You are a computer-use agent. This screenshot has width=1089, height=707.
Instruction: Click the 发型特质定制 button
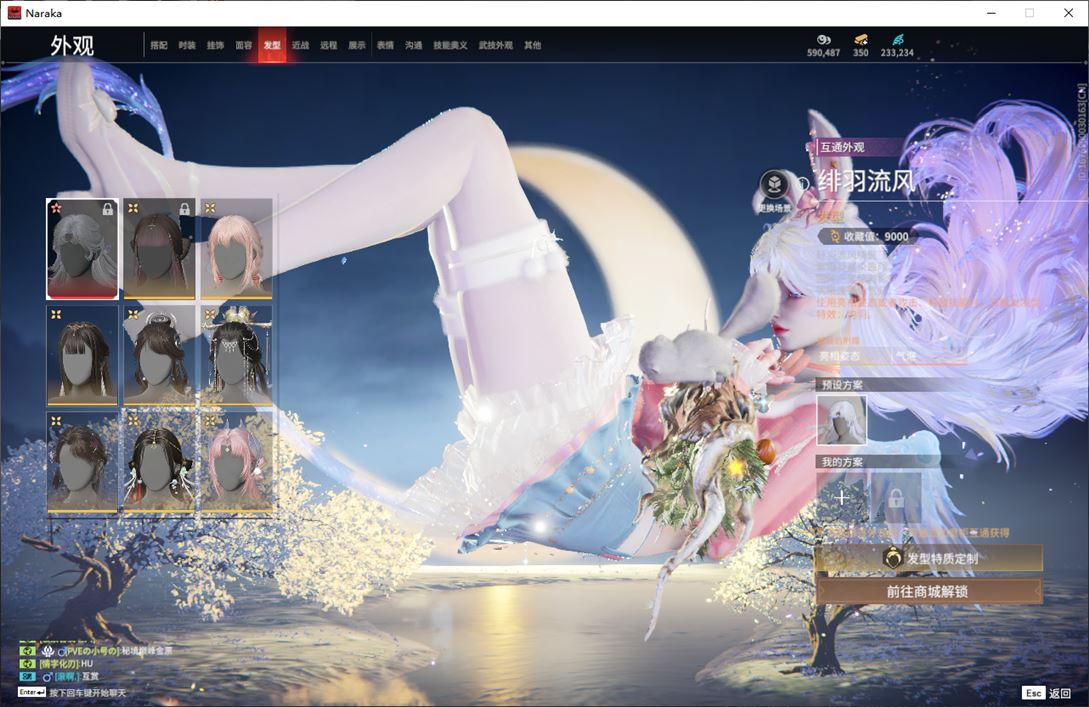coord(929,559)
